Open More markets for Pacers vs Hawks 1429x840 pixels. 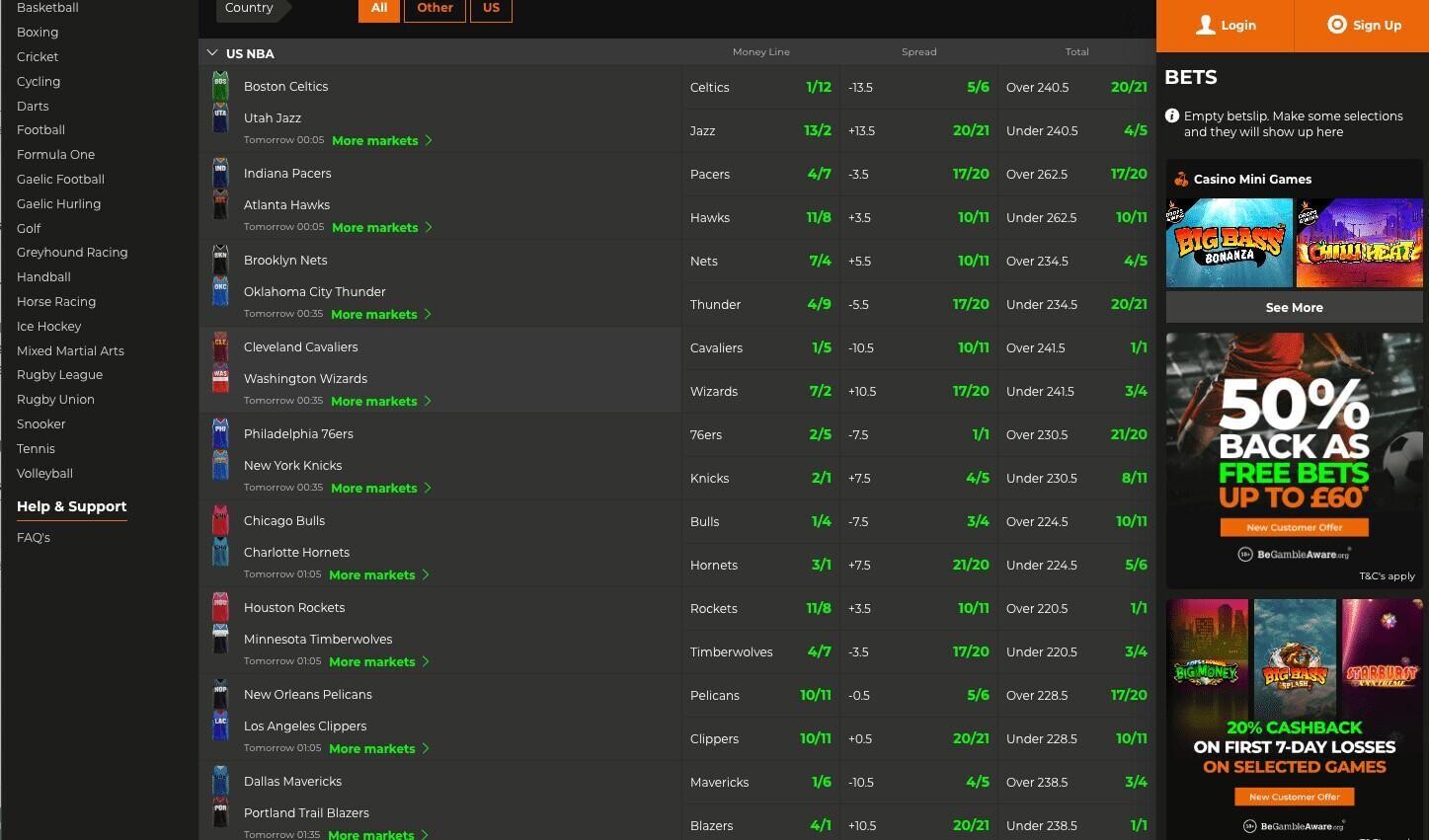pyautogui.click(x=381, y=227)
